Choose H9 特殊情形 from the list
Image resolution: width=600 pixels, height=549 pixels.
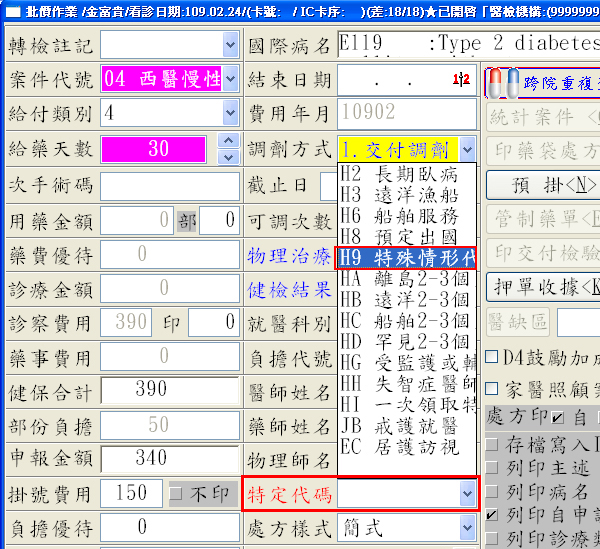pyautogui.click(x=407, y=258)
